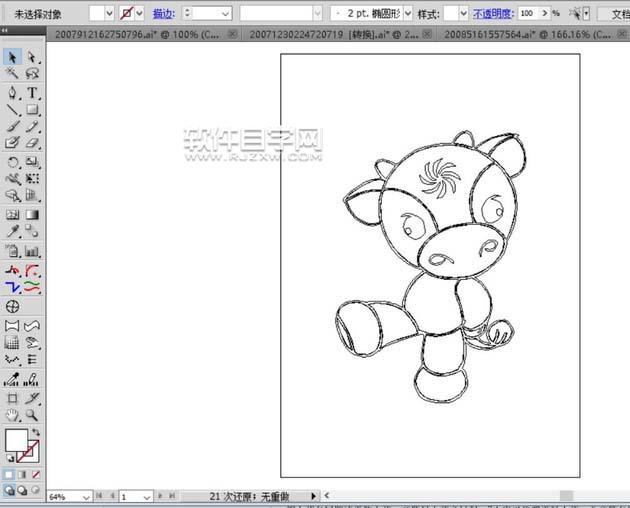The width and height of the screenshot is (630, 508).
Task: Select the Lasso tool
Action: (32, 73)
